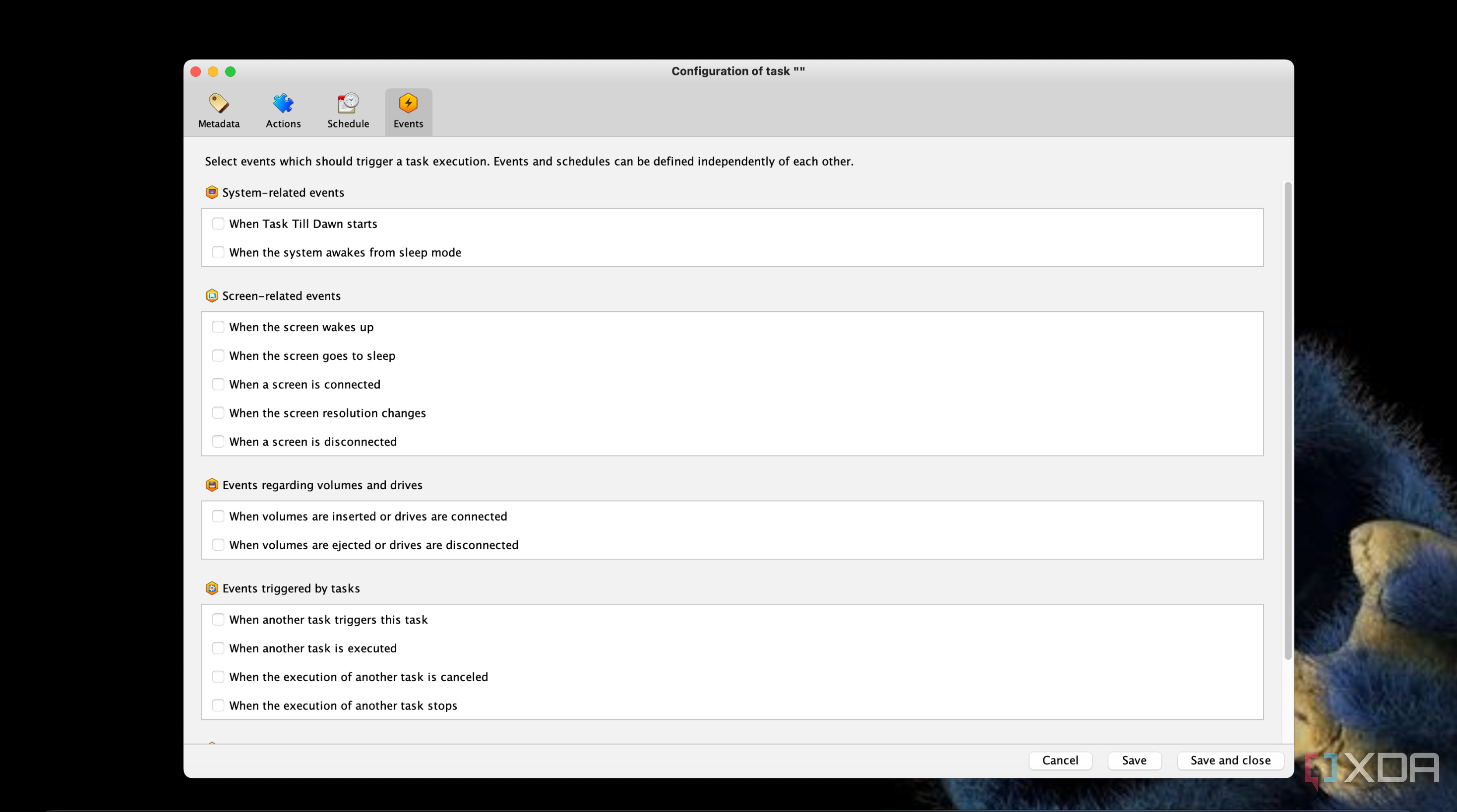This screenshot has height=812, width=1457.
Task: Select the Events lightning tab
Action: point(408,112)
